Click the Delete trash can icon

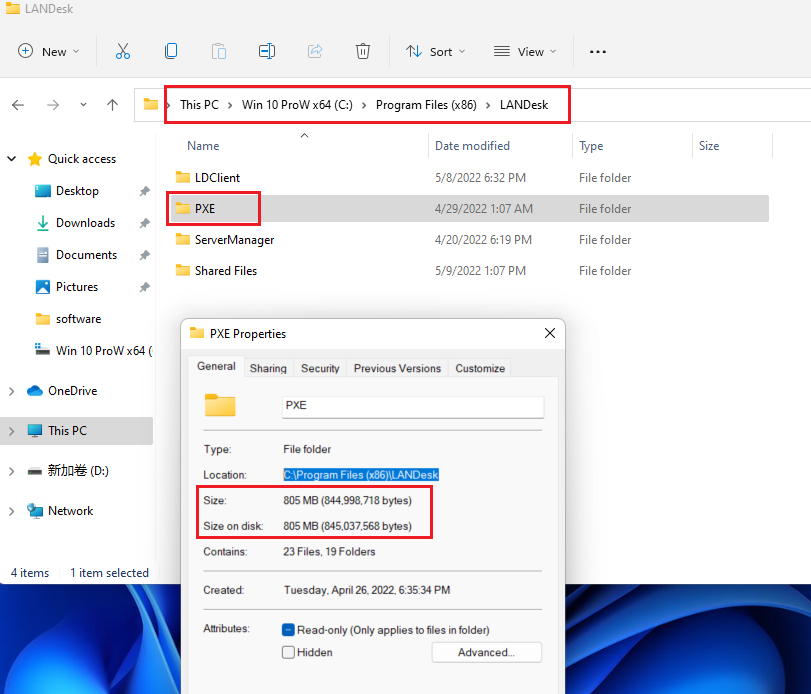[363, 51]
